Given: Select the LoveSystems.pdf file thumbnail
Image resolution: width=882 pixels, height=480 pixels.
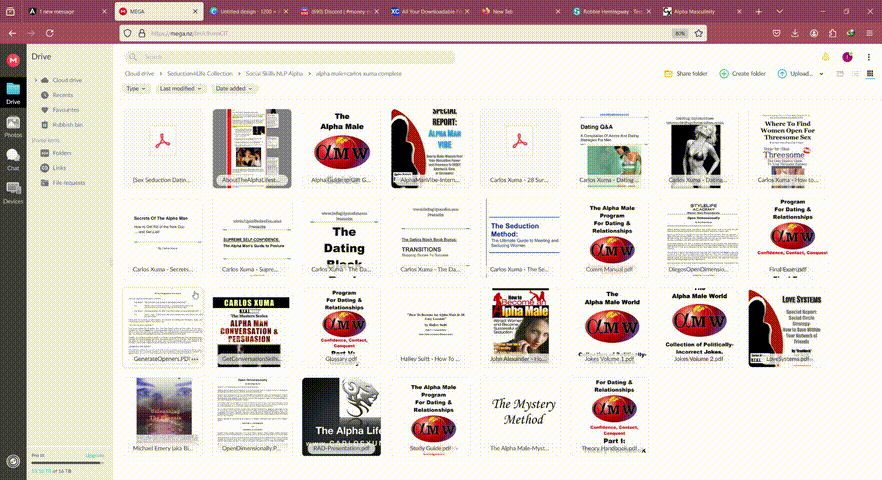Looking at the screenshot, I should (x=788, y=328).
